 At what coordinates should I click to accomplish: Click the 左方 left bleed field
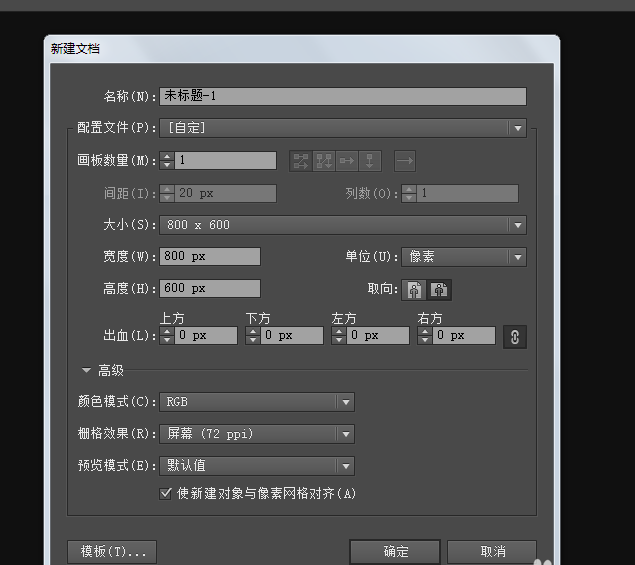pos(378,335)
